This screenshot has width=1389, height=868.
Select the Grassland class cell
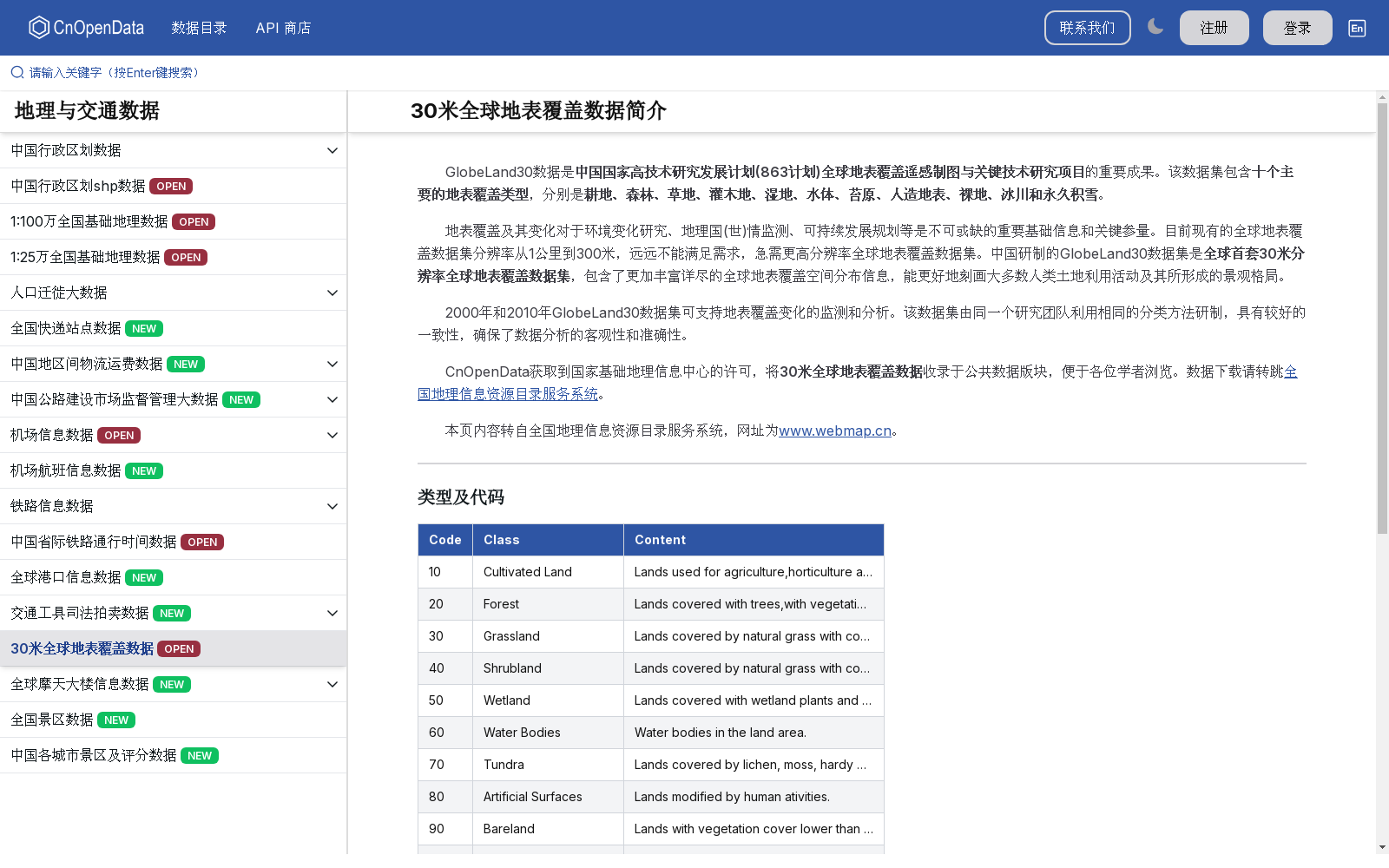click(x=548, y=636)
